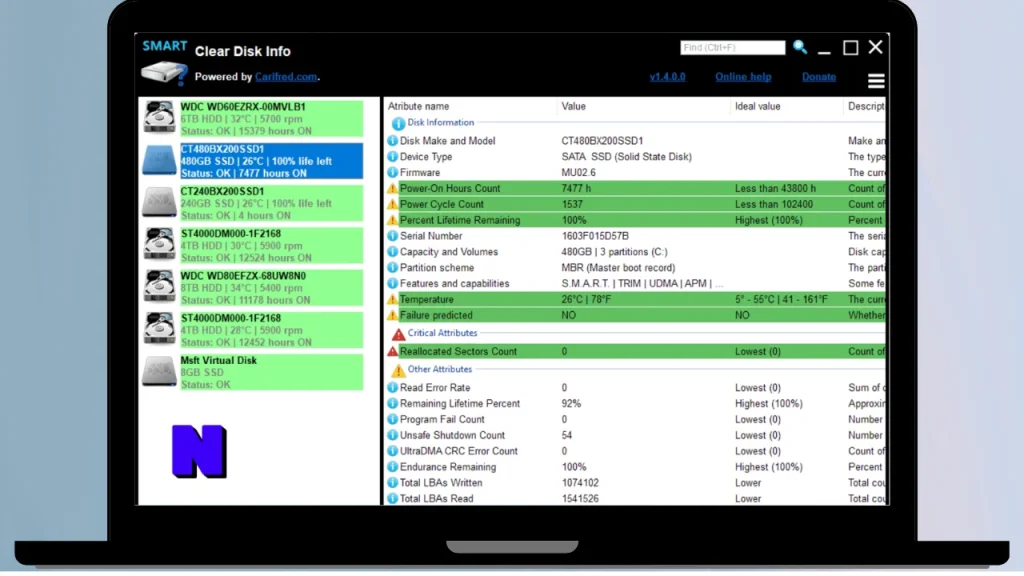The height and width of the screenshot is (576, 1024).
Task: Select the CT480BX200SSD1 disk entry
Action: click(252, 161)
